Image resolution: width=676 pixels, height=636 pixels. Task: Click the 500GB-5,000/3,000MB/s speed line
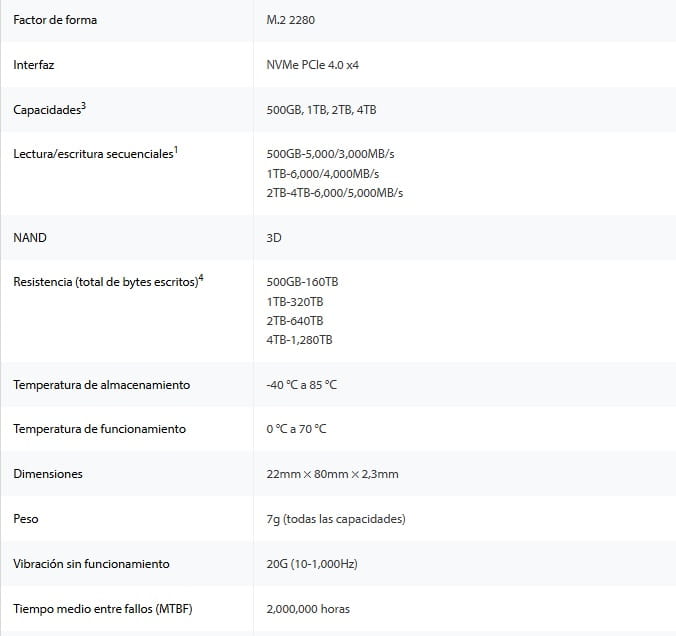pos(337,155)
